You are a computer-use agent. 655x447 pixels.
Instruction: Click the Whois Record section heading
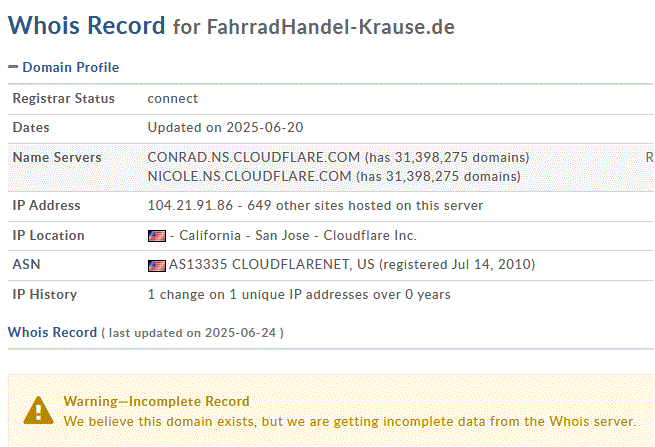pyautogui.click(x=52, y=333)
